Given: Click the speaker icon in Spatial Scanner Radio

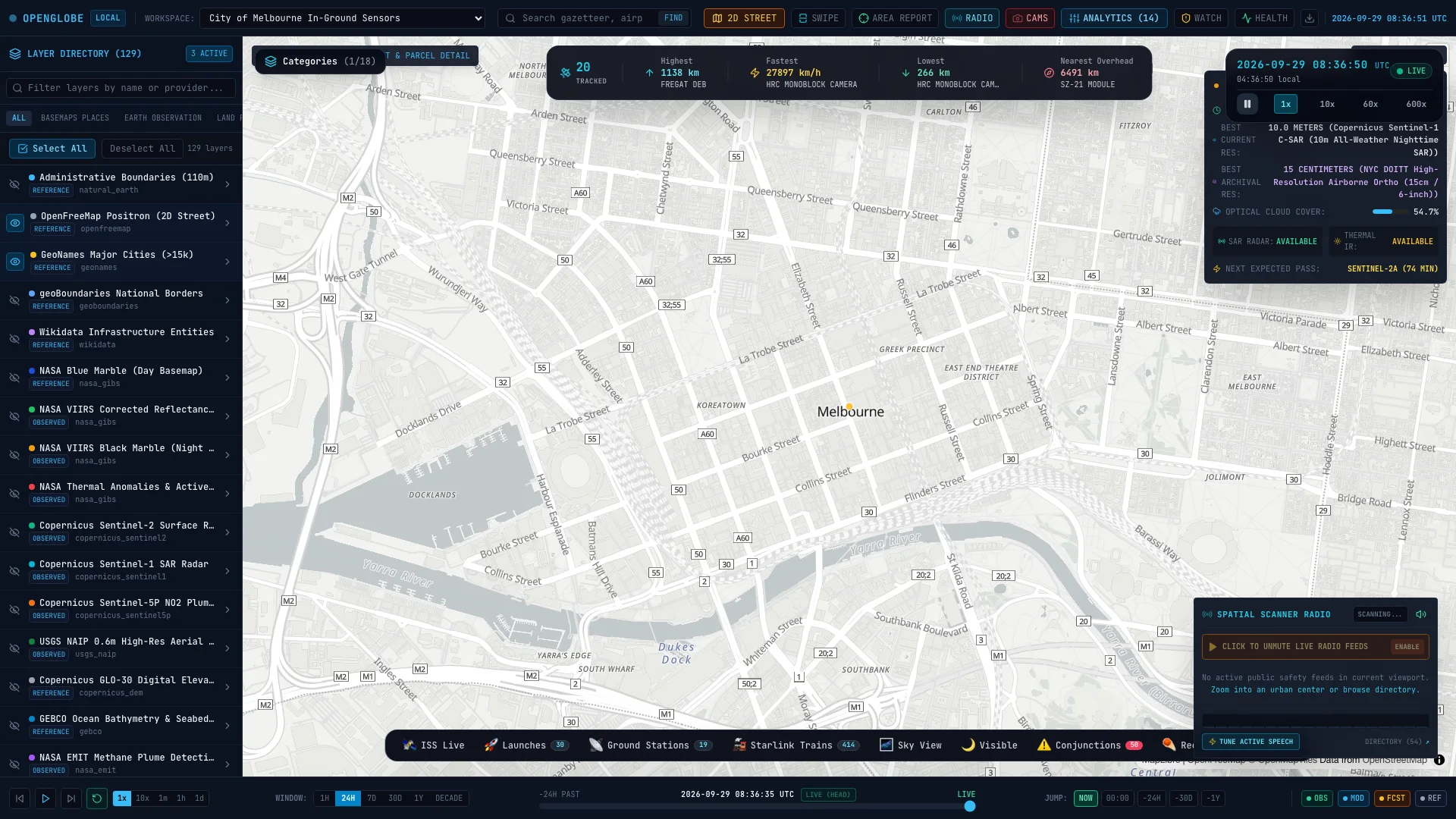Looking at the screenshot, I should tap(1421, 614).
